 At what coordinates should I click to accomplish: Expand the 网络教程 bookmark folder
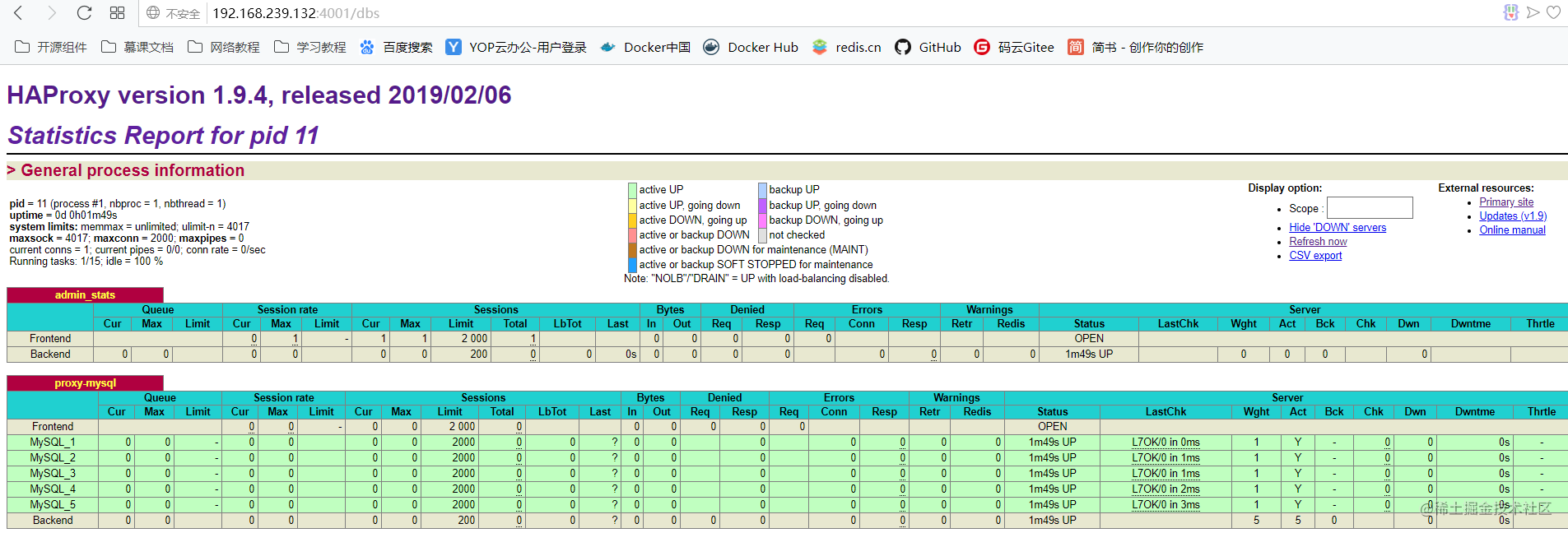click(224, 47)
